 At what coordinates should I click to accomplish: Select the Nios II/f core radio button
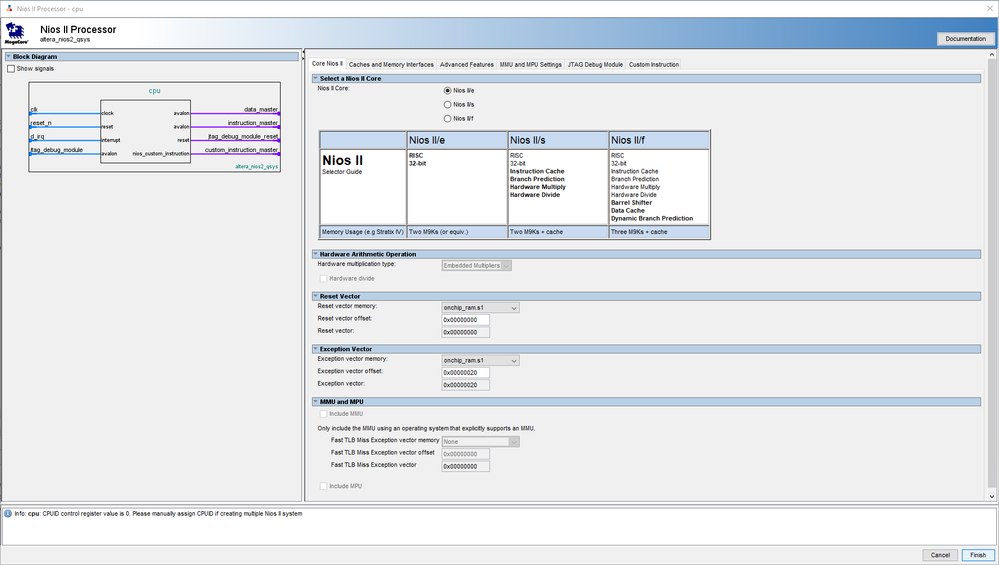[447, 118]
